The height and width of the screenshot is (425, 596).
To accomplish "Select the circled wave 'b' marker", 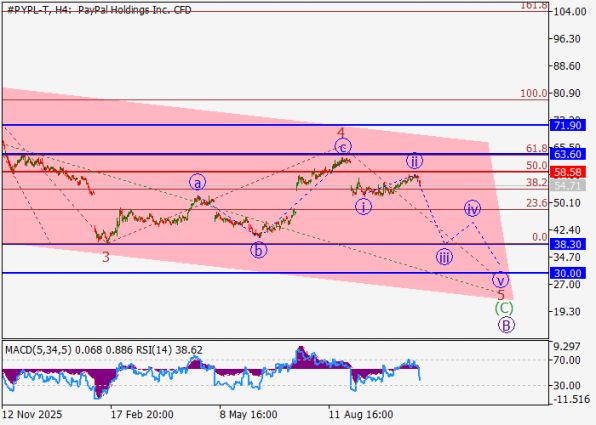I will click(258, 250).
